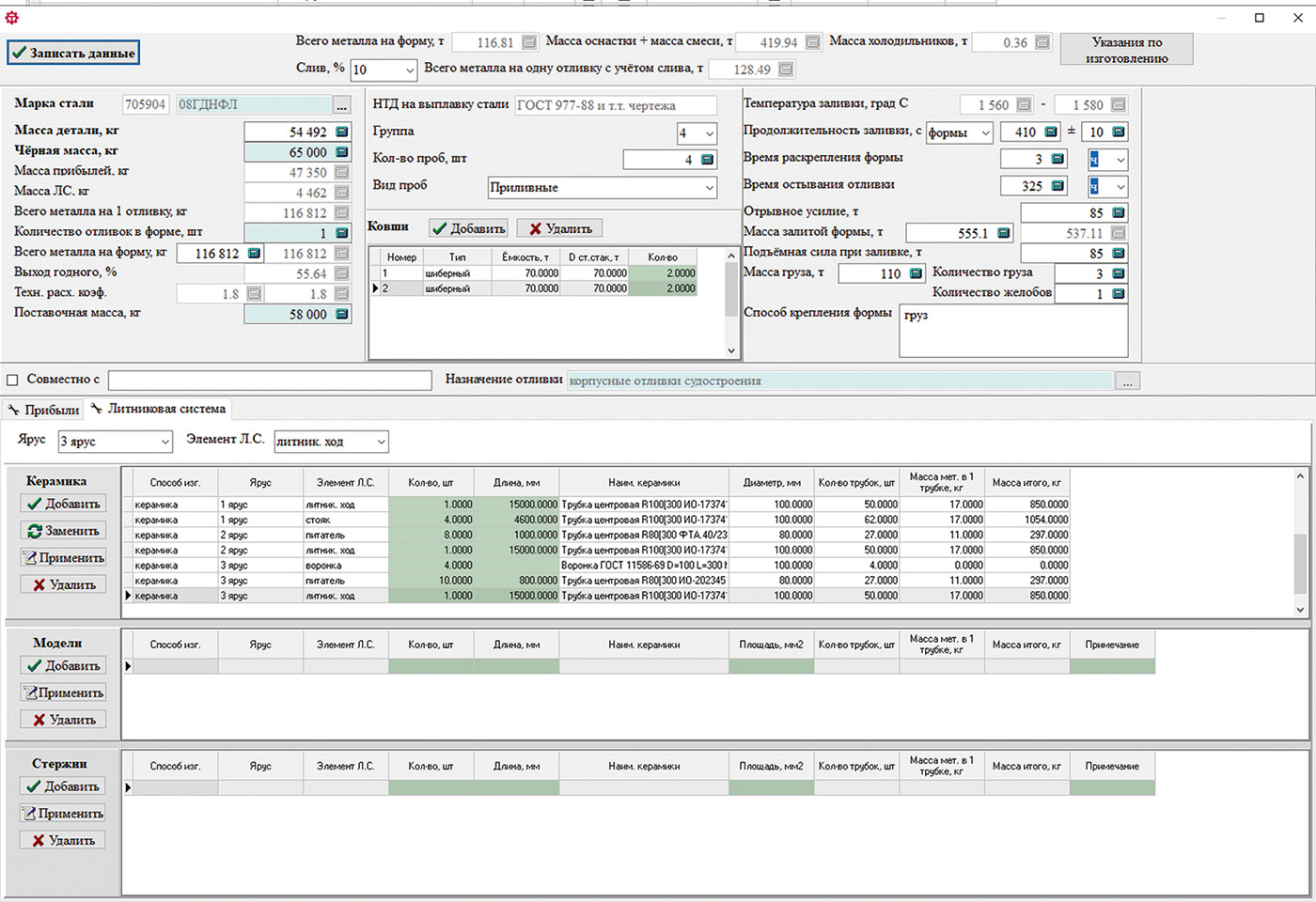Open the ellipsis button next to Назначение отливки
Image resolution: width=1316 pixels, height=902 pixels.
[1127, 381]
